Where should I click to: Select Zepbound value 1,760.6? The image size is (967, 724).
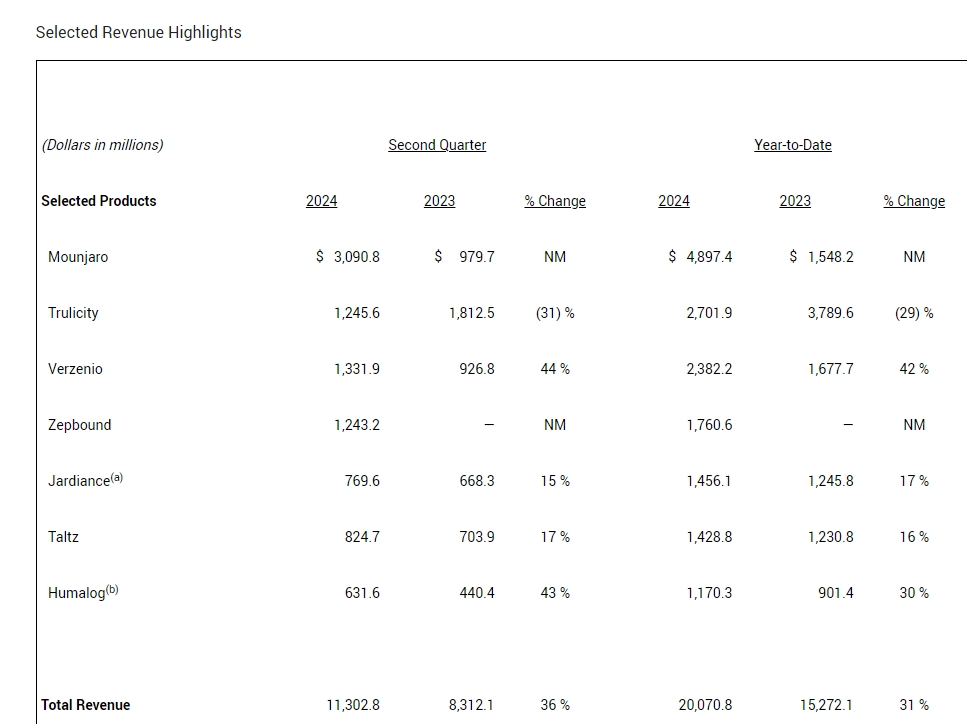(x=709, y=425)
